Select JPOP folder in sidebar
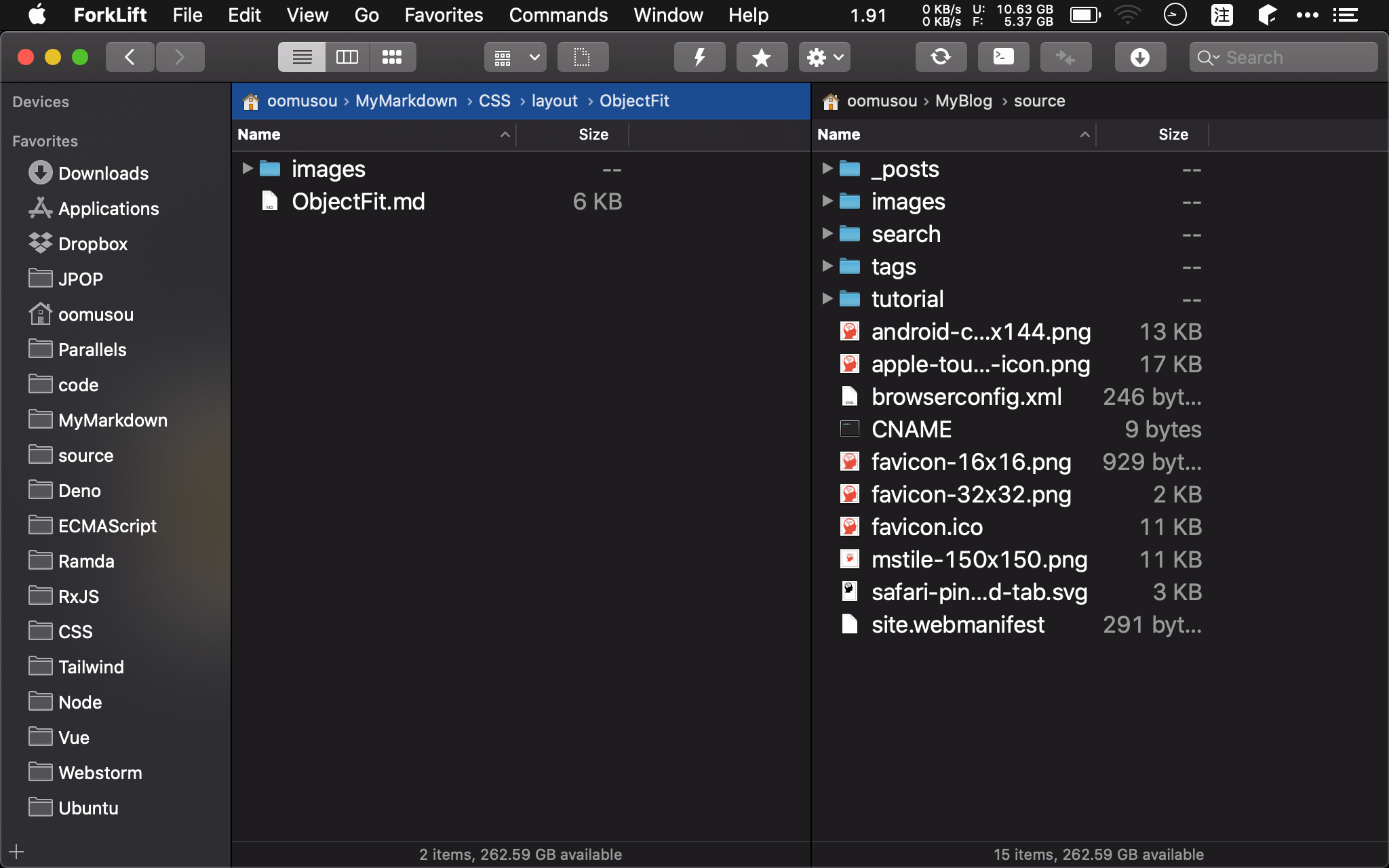The width and height of the screenshot is (1389, 868). pos(66,279)
